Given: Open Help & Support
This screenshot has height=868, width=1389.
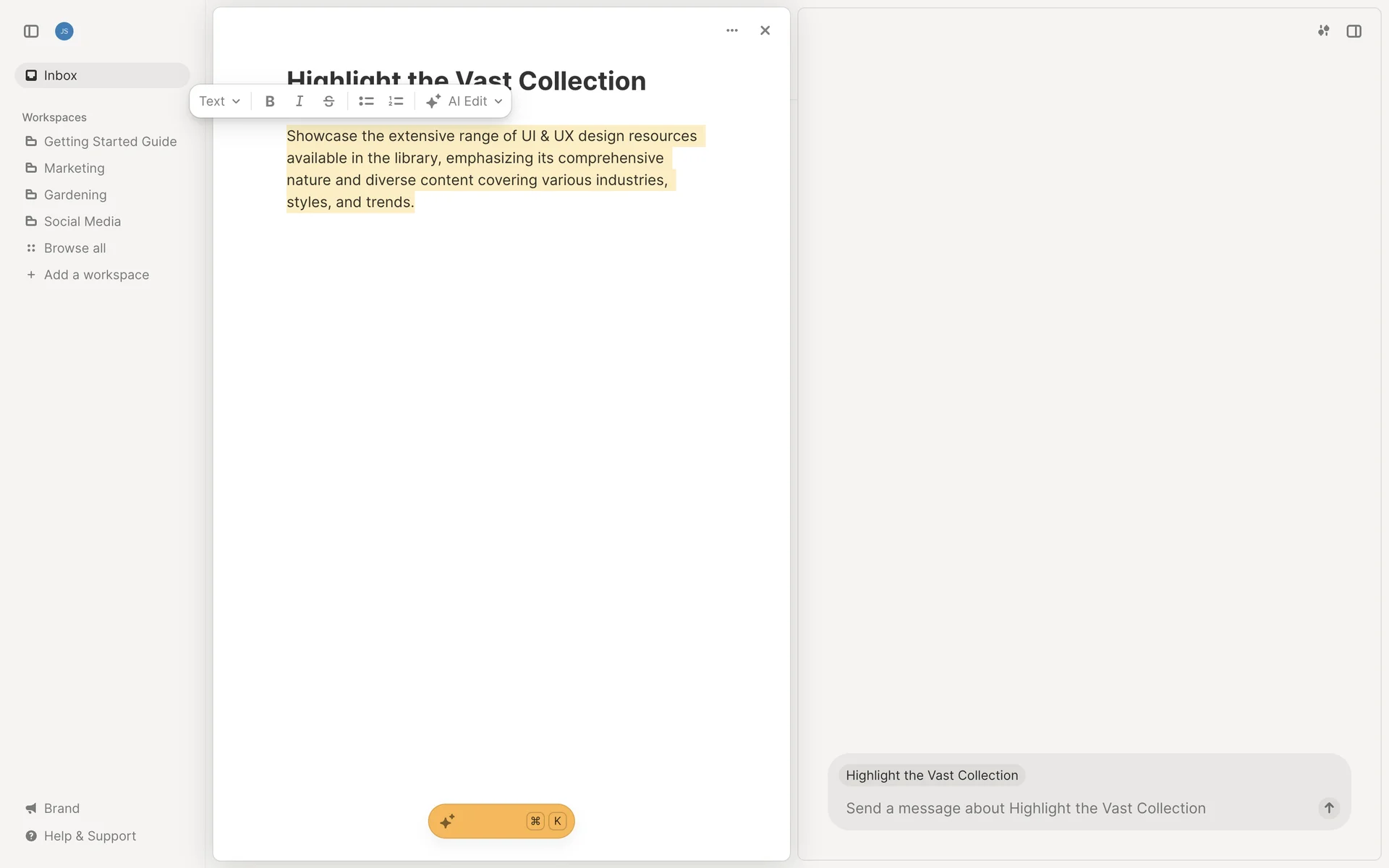Looking at the screenshot, I should (90, 835).
